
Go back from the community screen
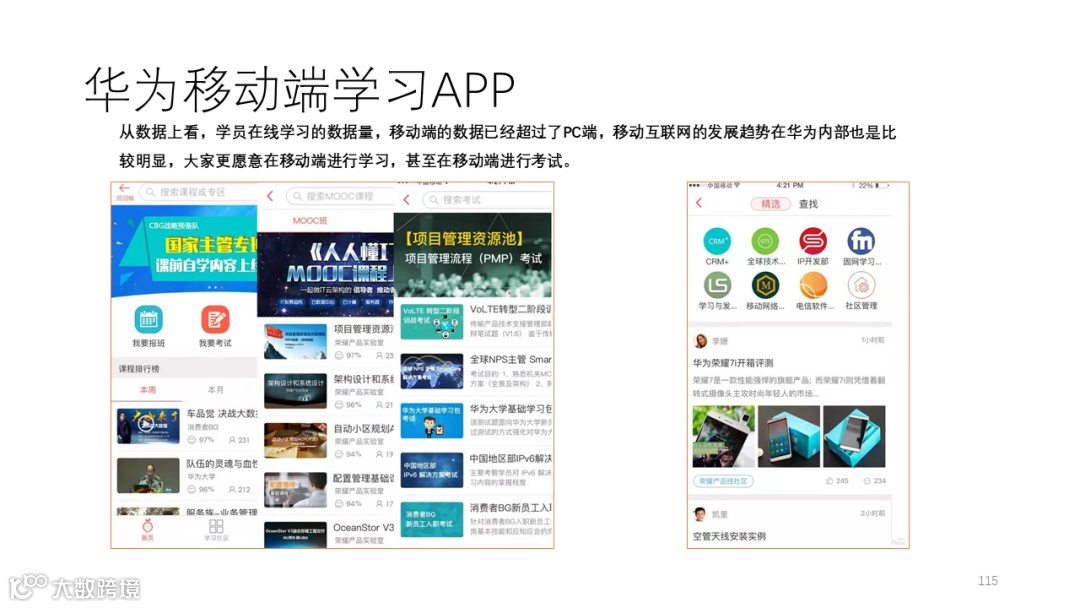(699, 203)
